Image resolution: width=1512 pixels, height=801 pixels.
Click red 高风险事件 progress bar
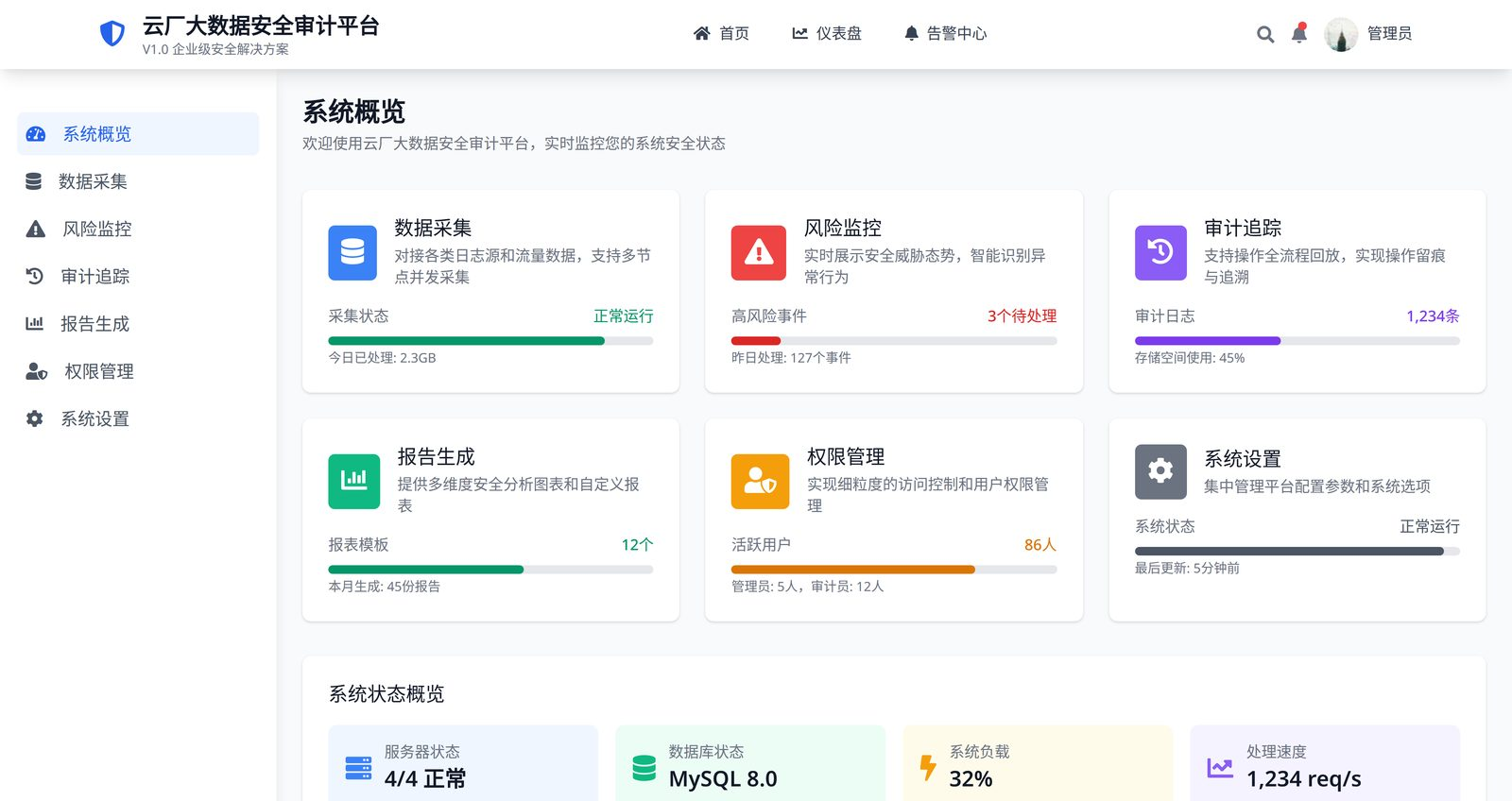tap(894, 341)
